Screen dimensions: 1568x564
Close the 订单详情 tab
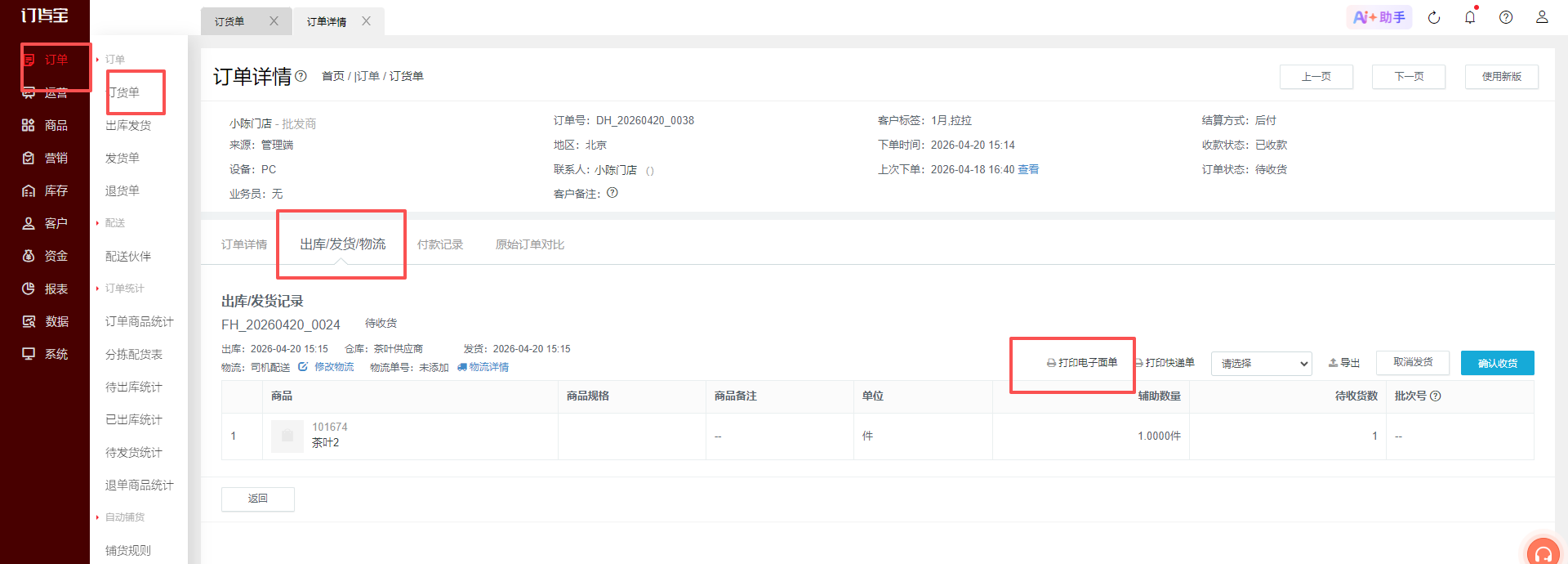pyautogui.click(x=366, y=21)
